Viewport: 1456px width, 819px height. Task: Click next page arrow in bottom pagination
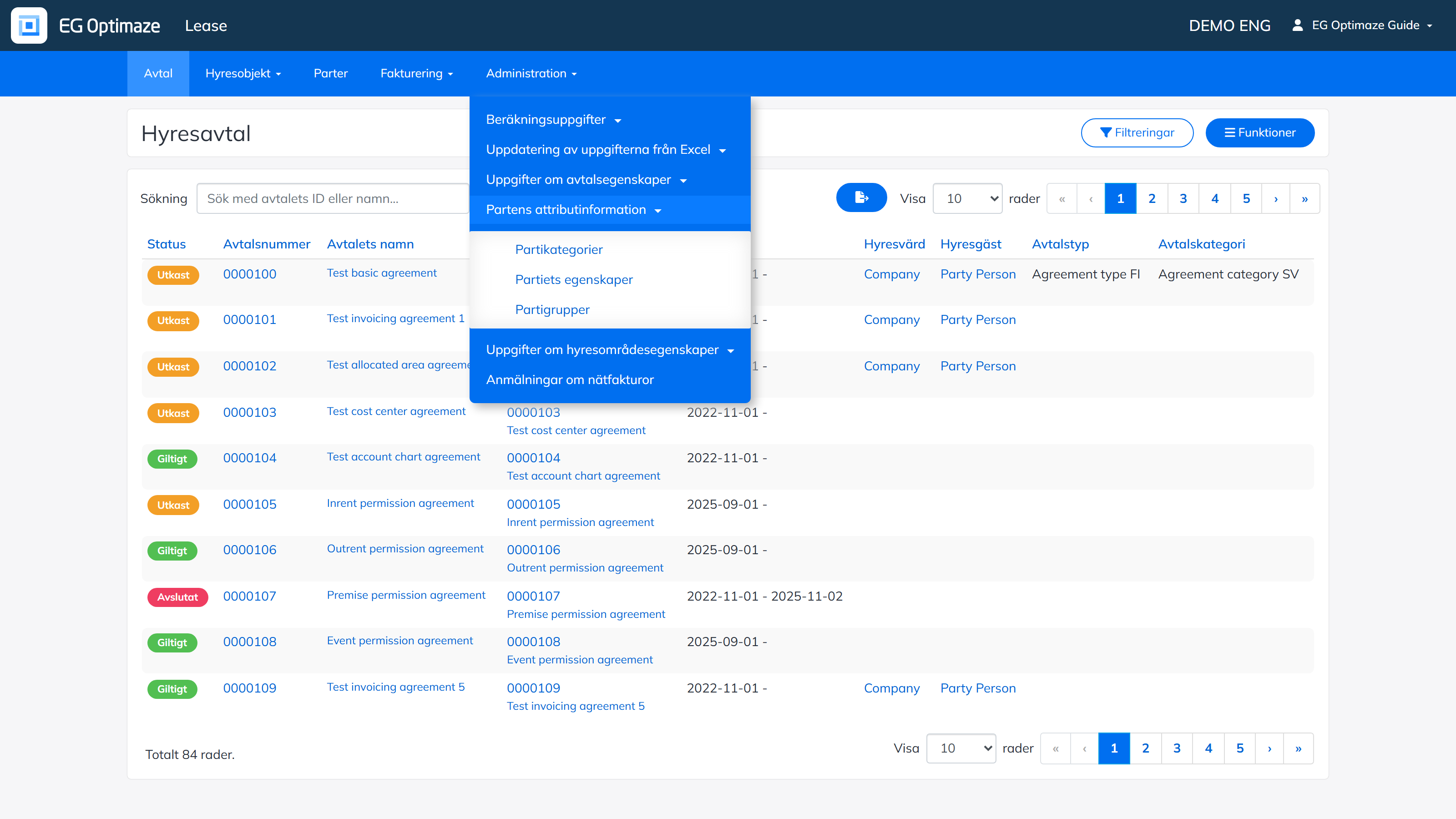point(1269,748)
